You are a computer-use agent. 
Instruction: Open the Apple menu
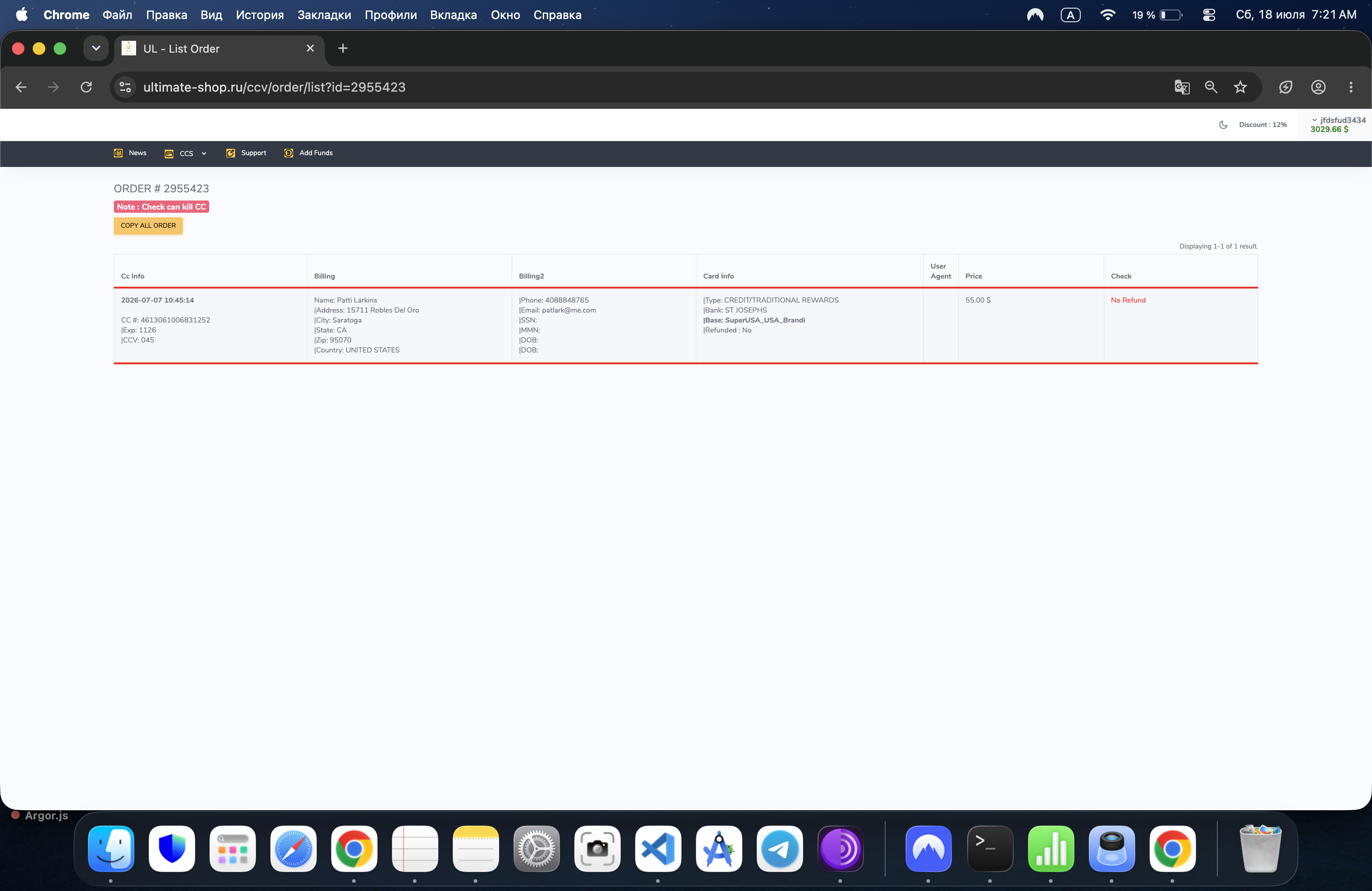pos(21,15)
